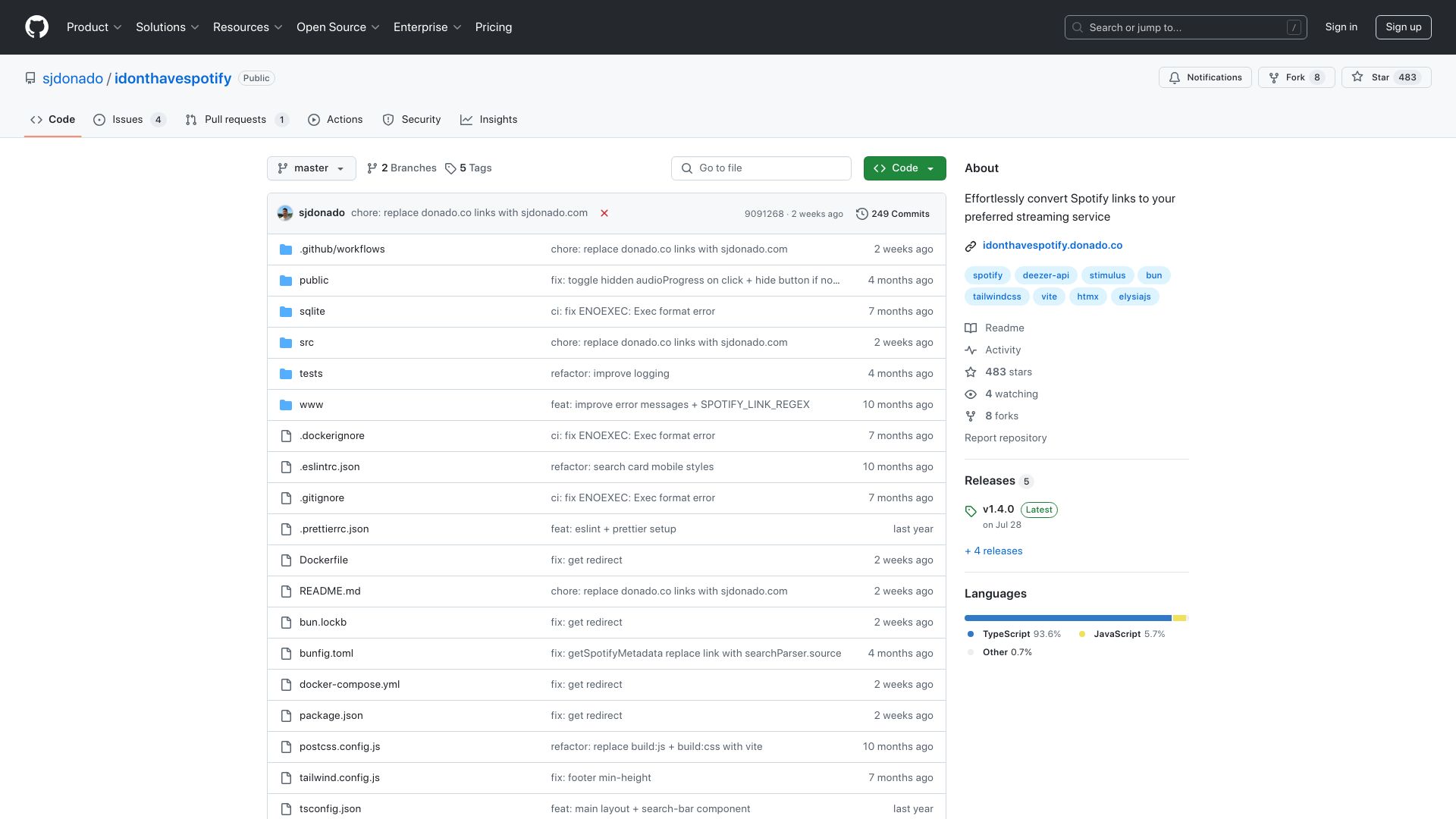Open the deezer-api topic tag
The height and width of the screenshot is (819, 1456).
coord(1046,275)
